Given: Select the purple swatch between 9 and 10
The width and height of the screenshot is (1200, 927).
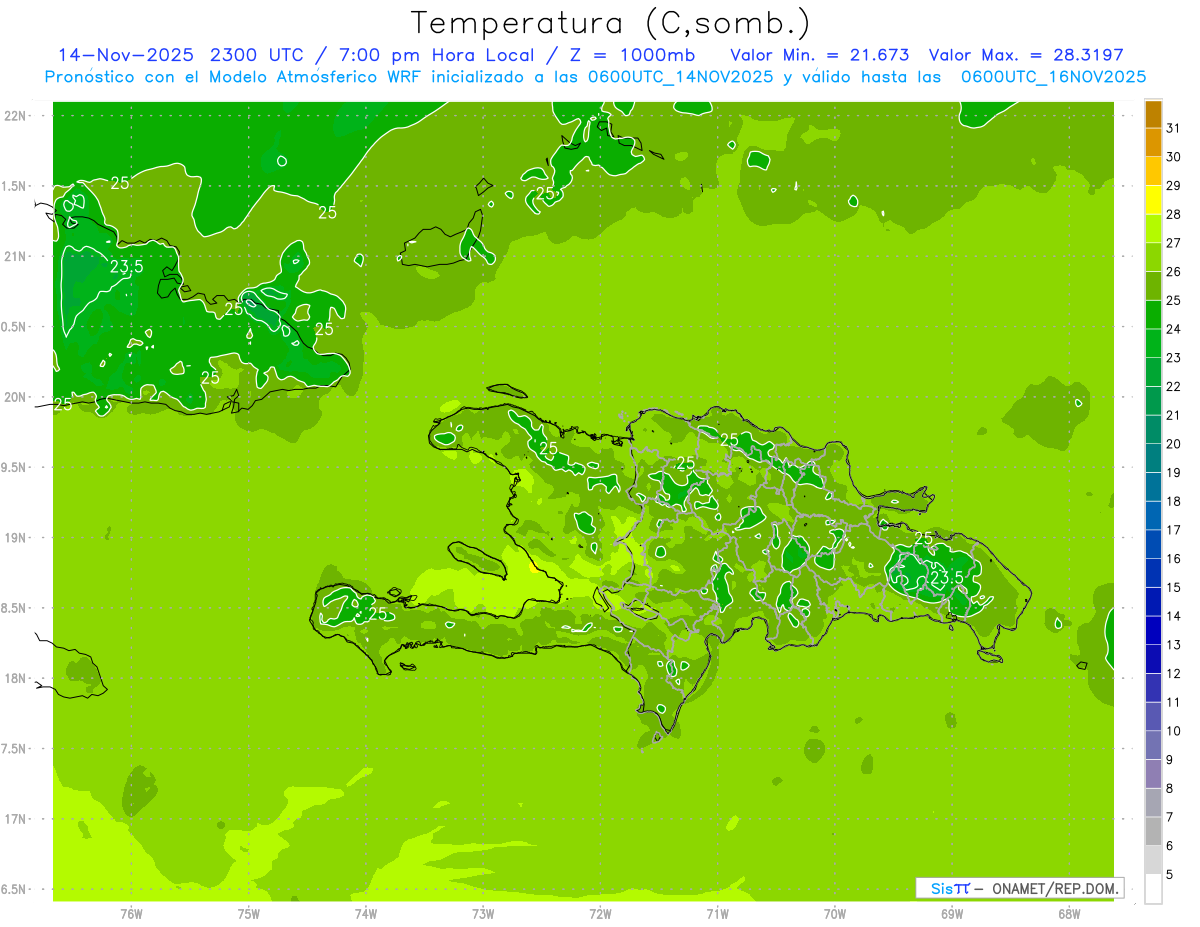Looking at the screenshot, I should point(1153,745).
